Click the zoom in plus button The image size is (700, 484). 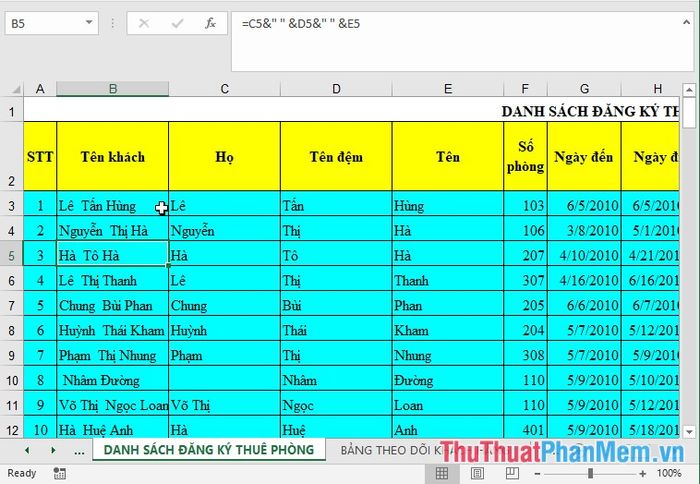(645, 473)
